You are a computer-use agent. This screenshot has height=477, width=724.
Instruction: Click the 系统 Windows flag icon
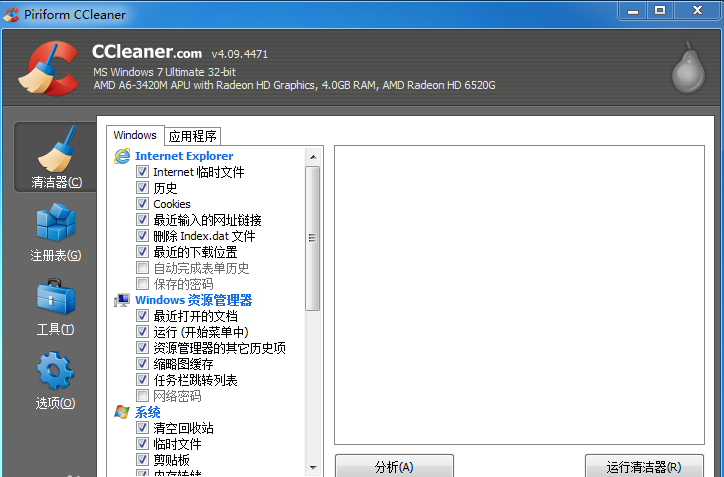click(122, 412)
